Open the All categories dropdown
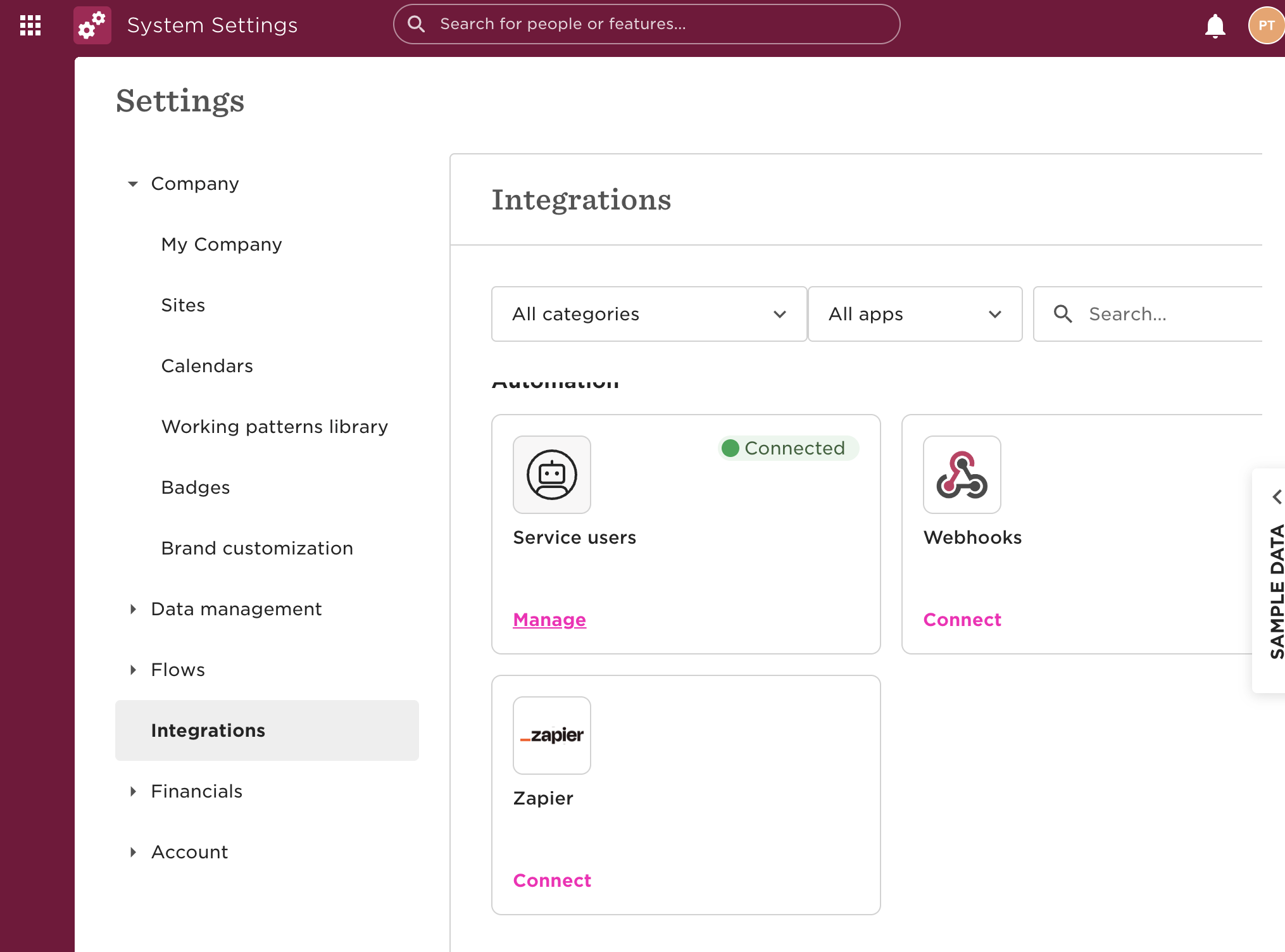The height and width of the screenshot is (952, 1285). 649,314
